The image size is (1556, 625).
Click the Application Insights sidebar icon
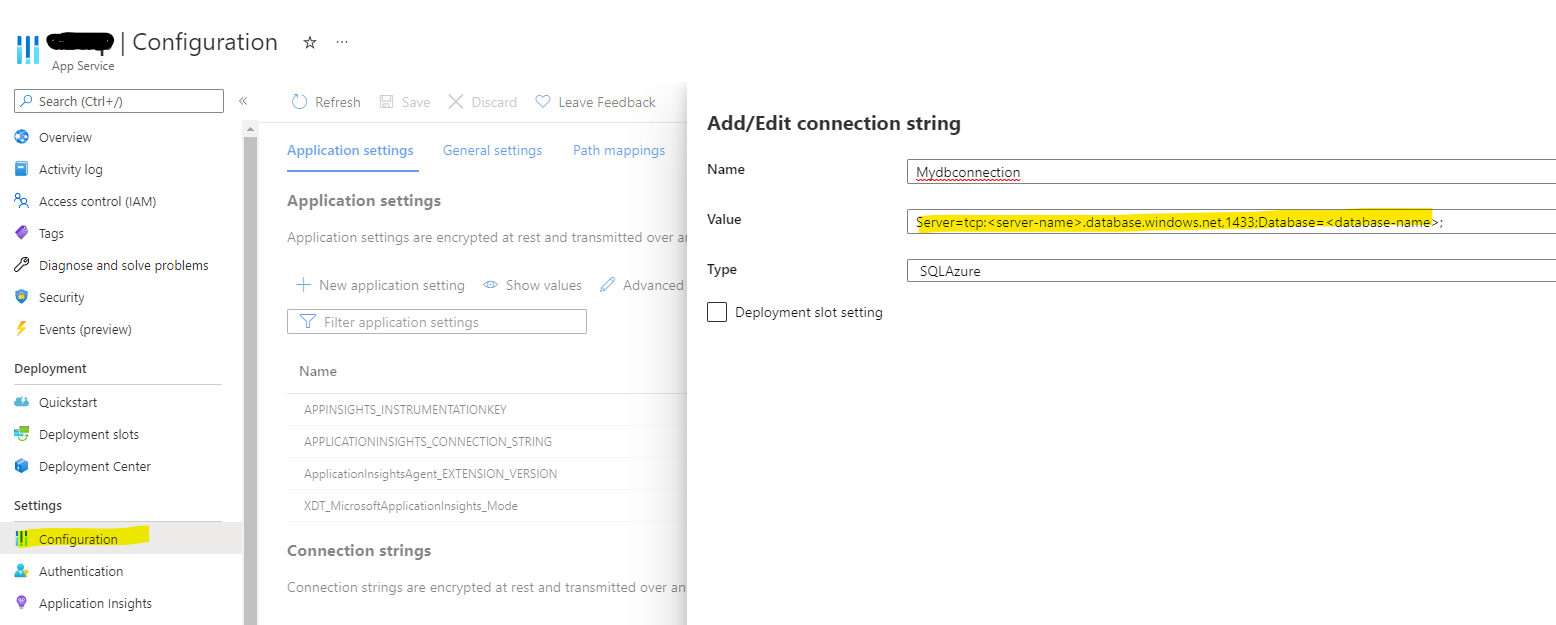click(22, 603)
